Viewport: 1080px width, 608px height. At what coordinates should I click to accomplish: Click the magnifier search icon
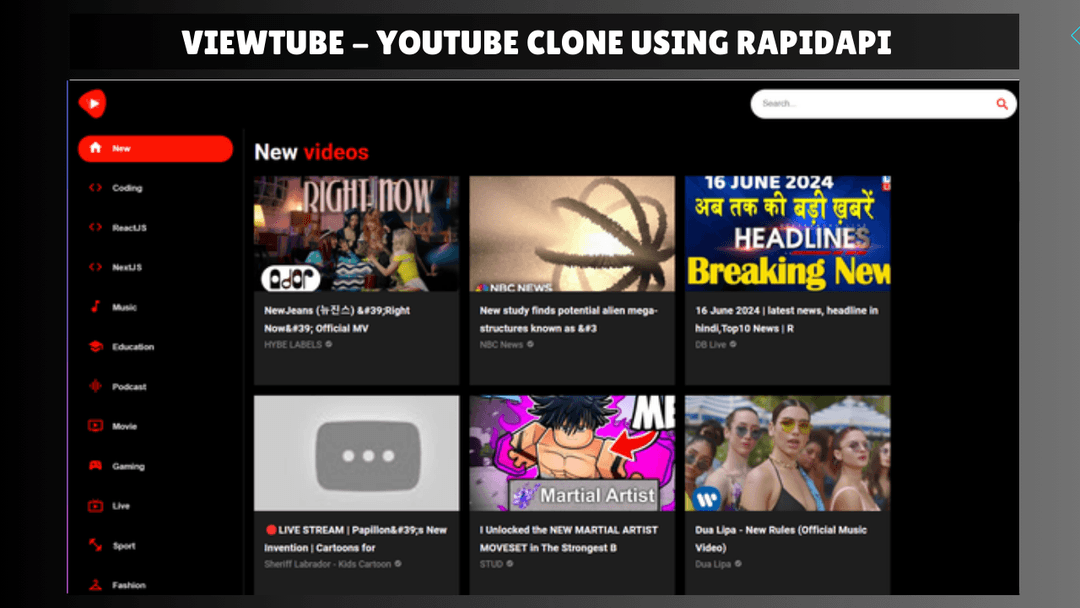click(x=1001, y=104)
